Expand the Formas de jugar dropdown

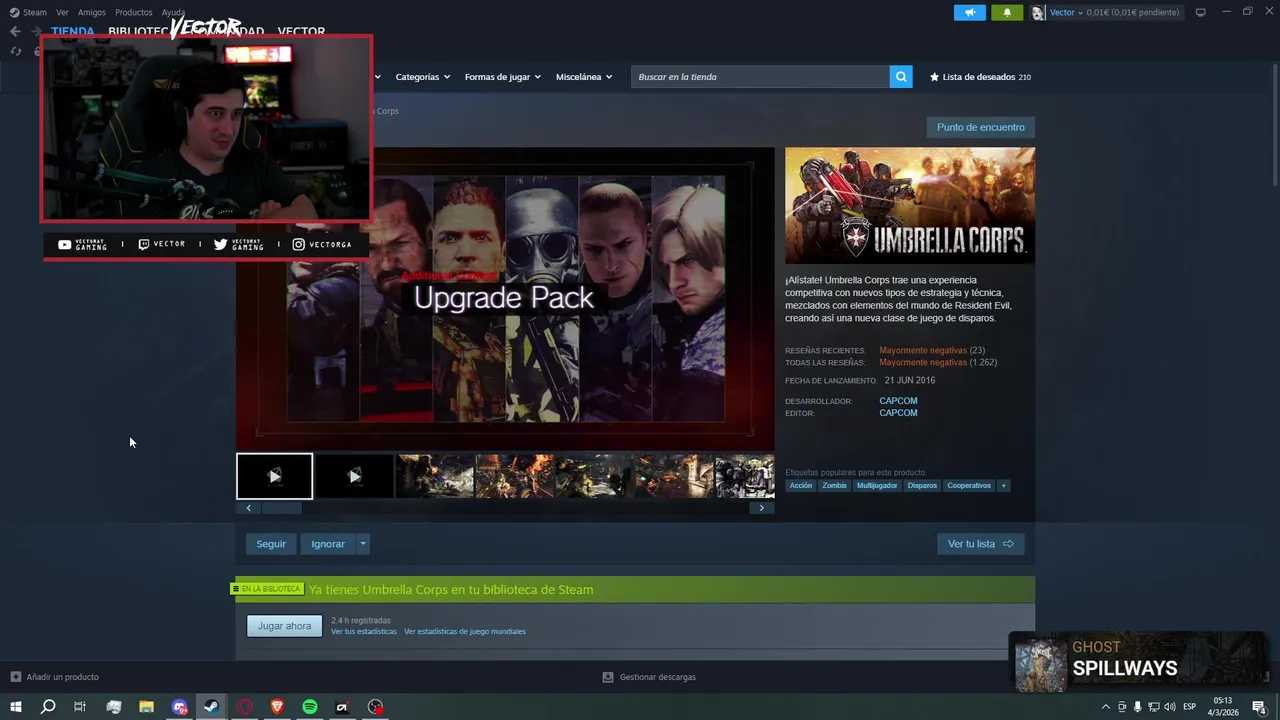click(x=502, y=77)
